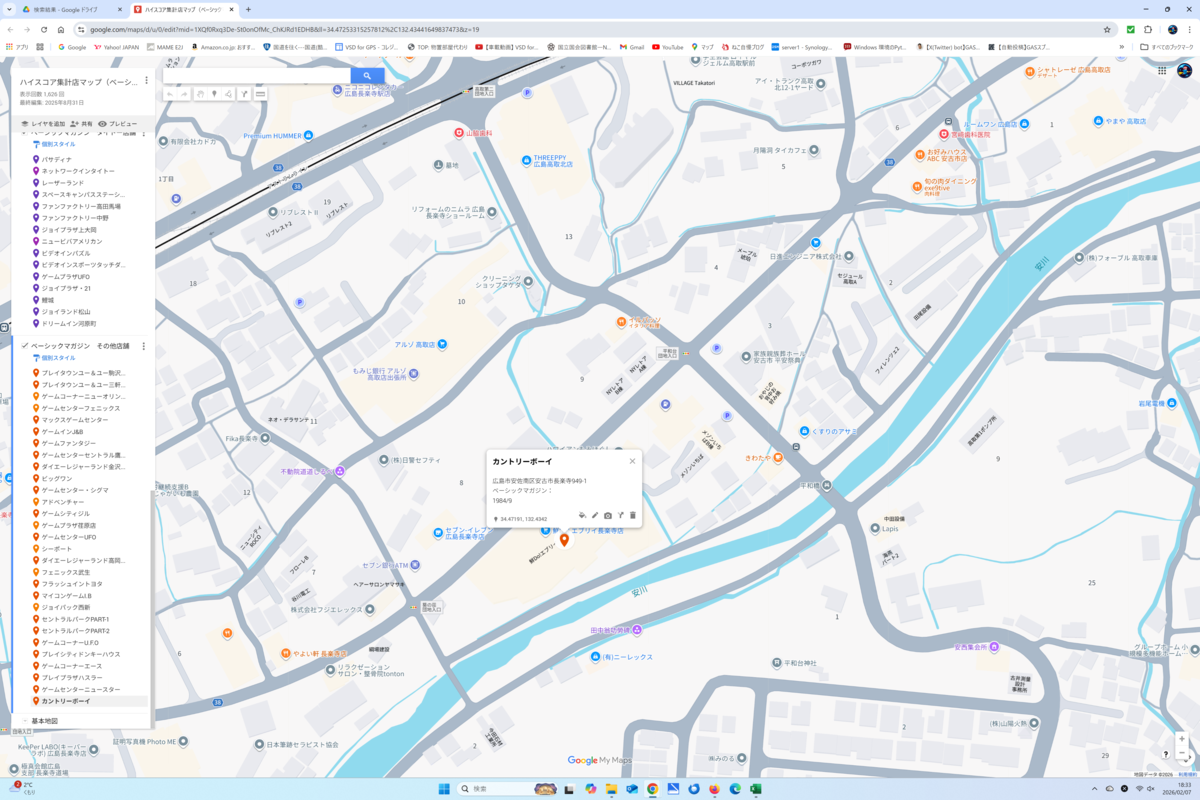Click the camera add-photo icon in popup
The height and width of the screenshot is (800, 1200).
(608, 515)
